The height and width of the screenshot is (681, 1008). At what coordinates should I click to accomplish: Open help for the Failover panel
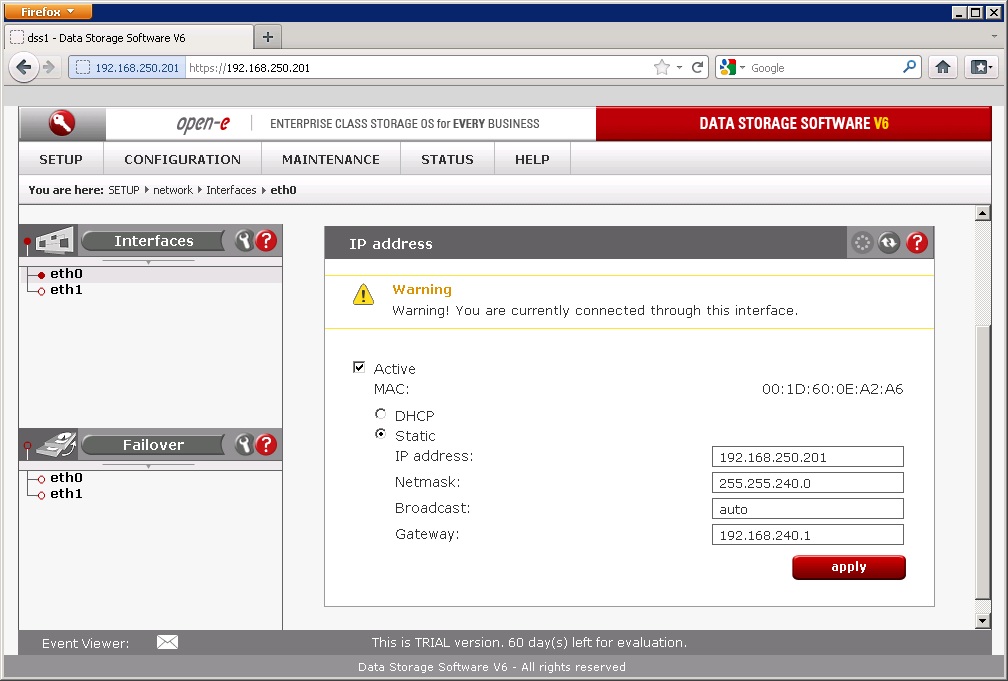(266, 445)
